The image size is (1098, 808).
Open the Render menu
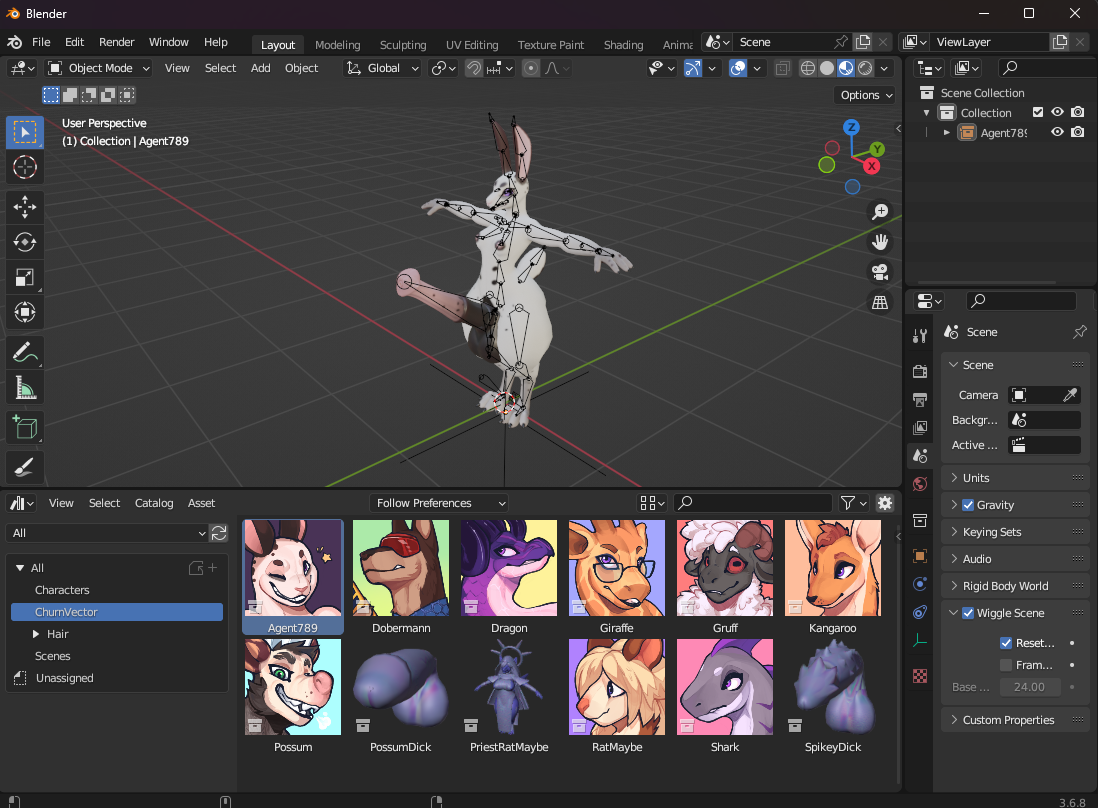(x=116, y=42)
